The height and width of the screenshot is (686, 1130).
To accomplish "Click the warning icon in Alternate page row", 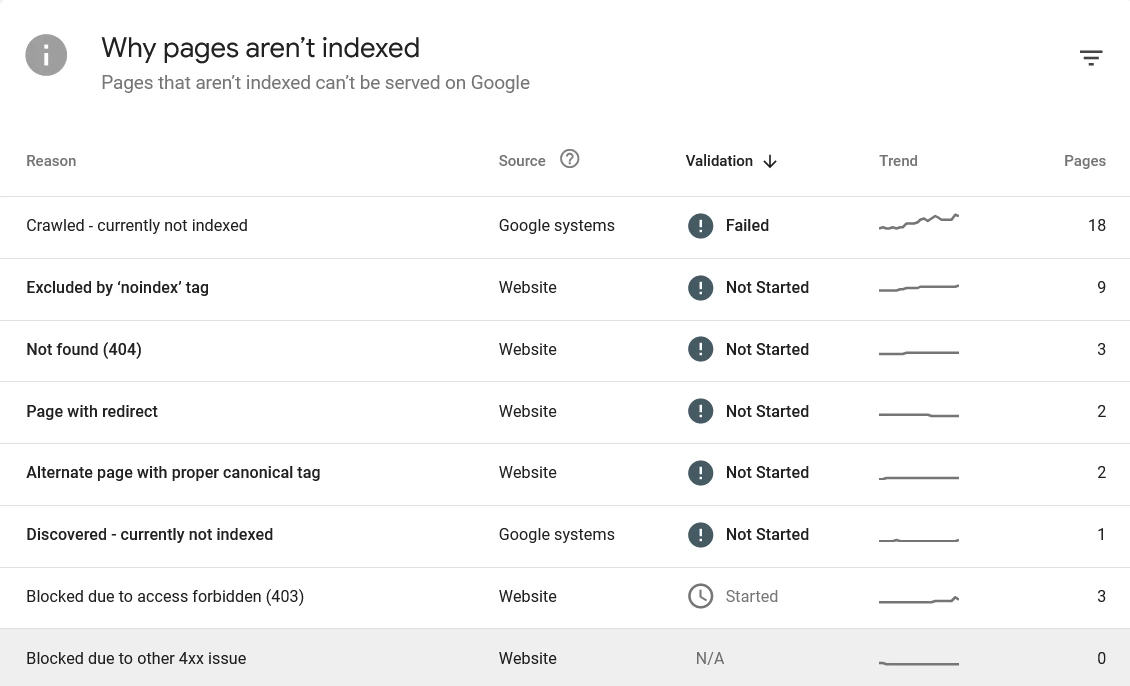I will pyautogui.click(x=700, y=473).
